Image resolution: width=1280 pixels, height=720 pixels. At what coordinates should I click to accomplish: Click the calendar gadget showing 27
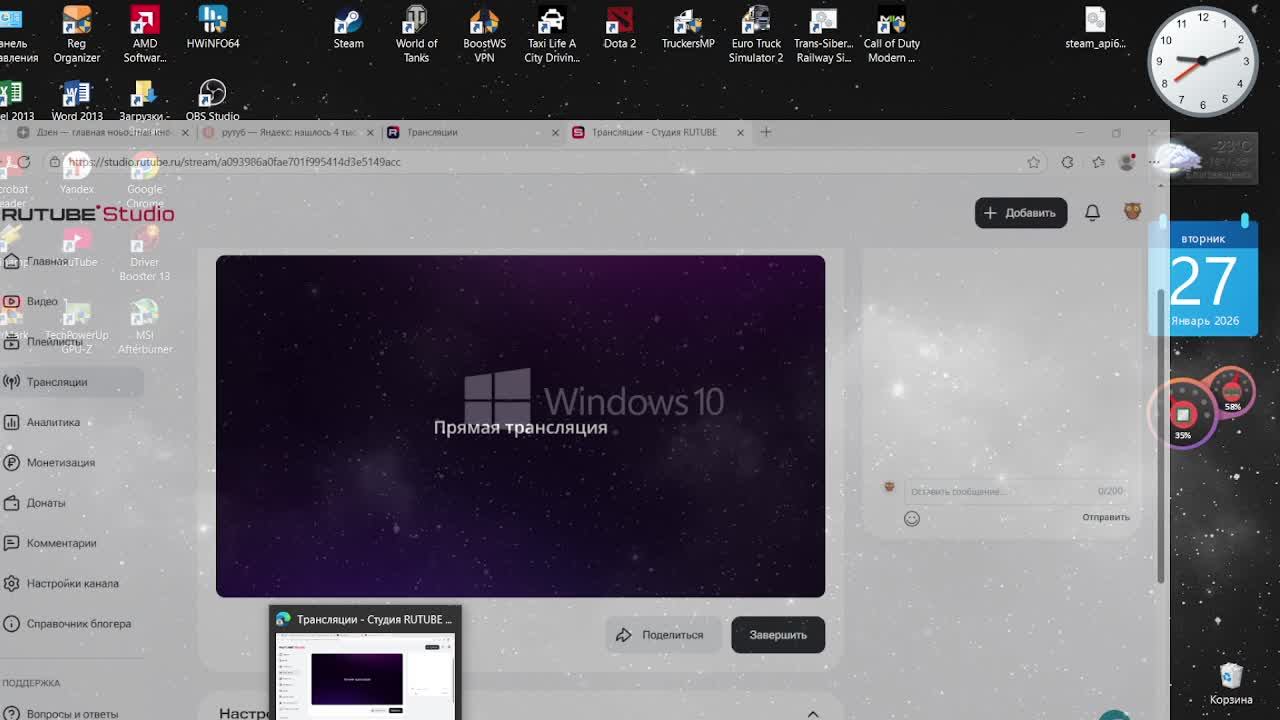[x=1203, y=278]
